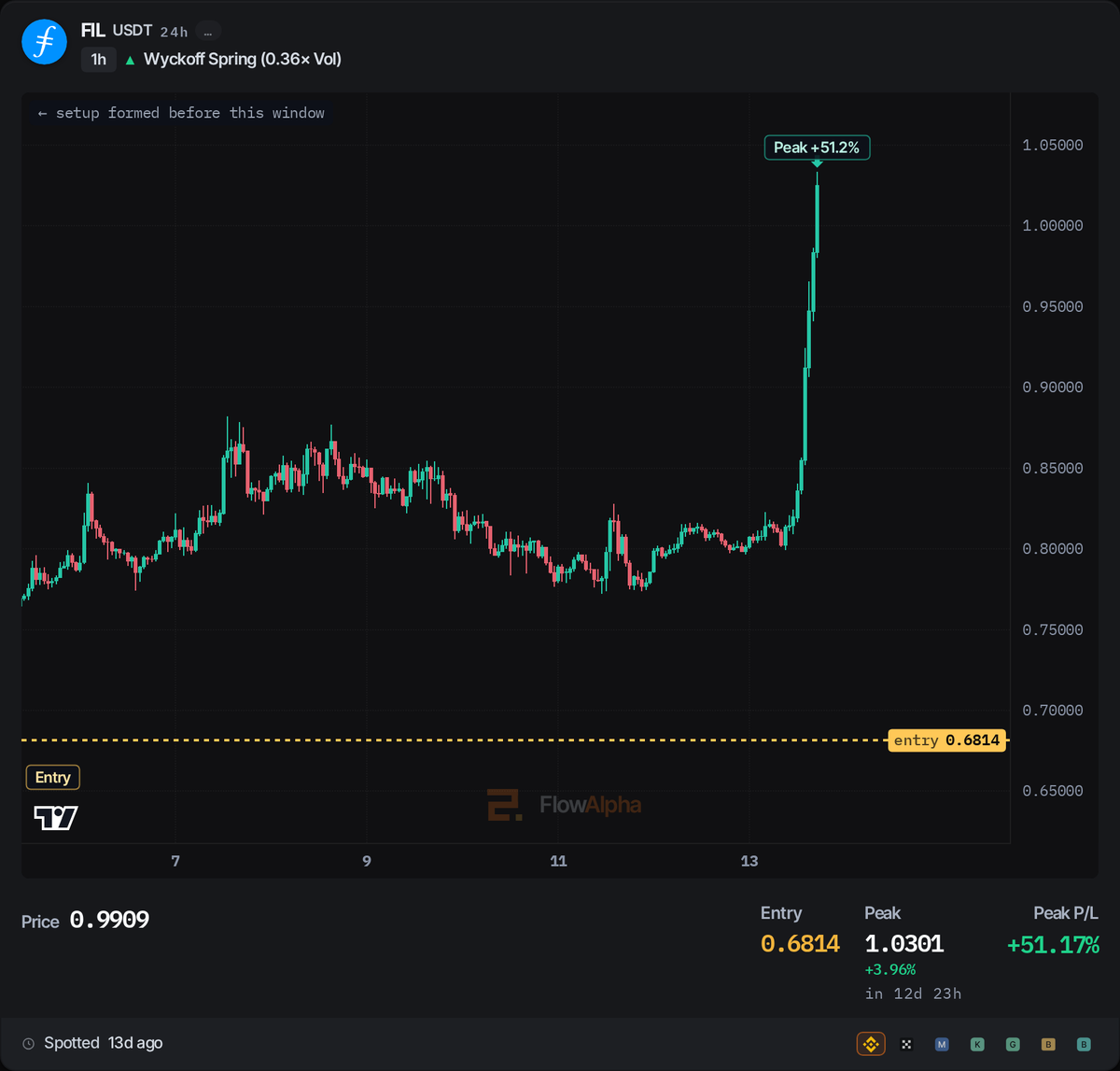Click the date label 7 on time axis
1120x1071 pixels.
[x=175, y=861]
